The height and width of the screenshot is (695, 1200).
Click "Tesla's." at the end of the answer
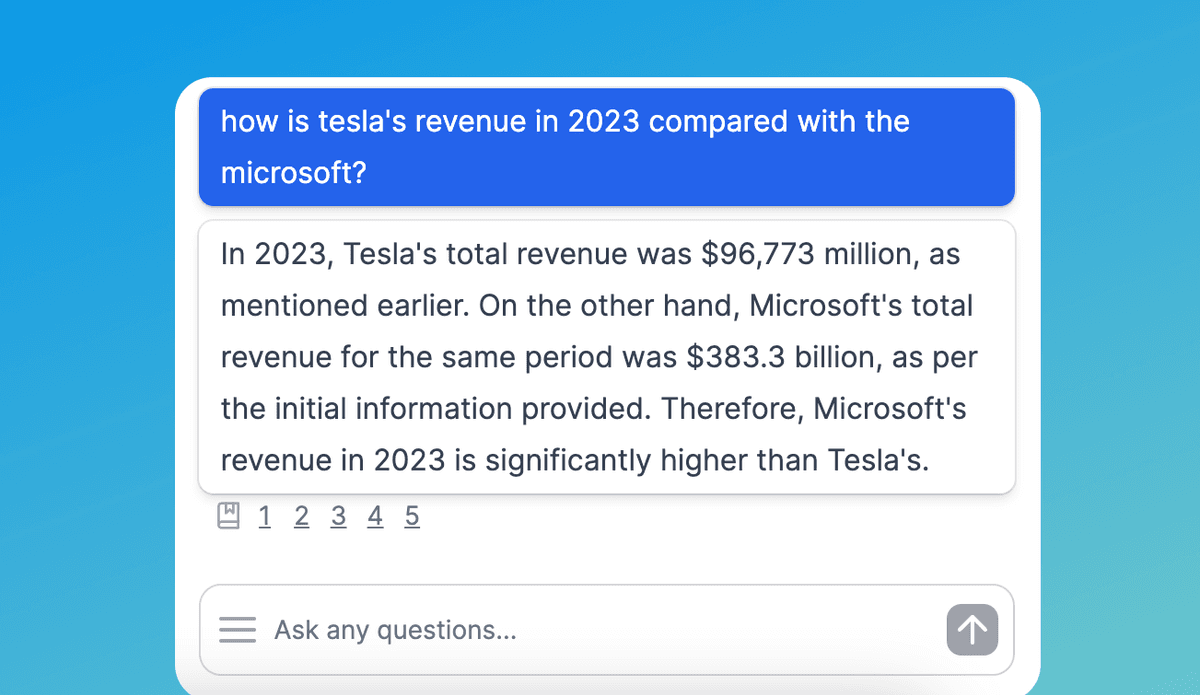coord(878,461)
